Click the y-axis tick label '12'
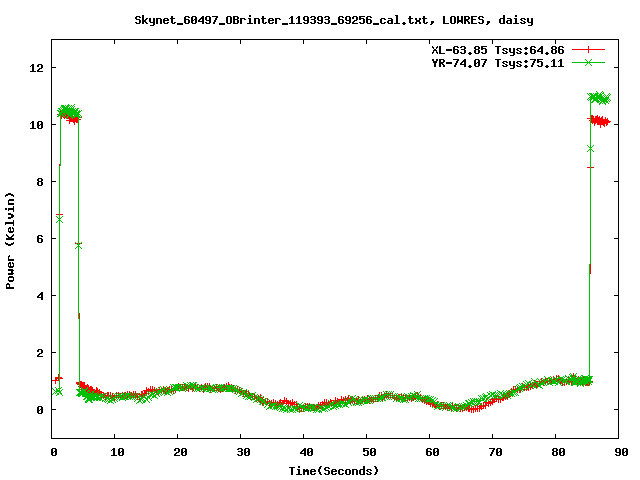This screenshot has width=640, height=480. click(36, 68)
